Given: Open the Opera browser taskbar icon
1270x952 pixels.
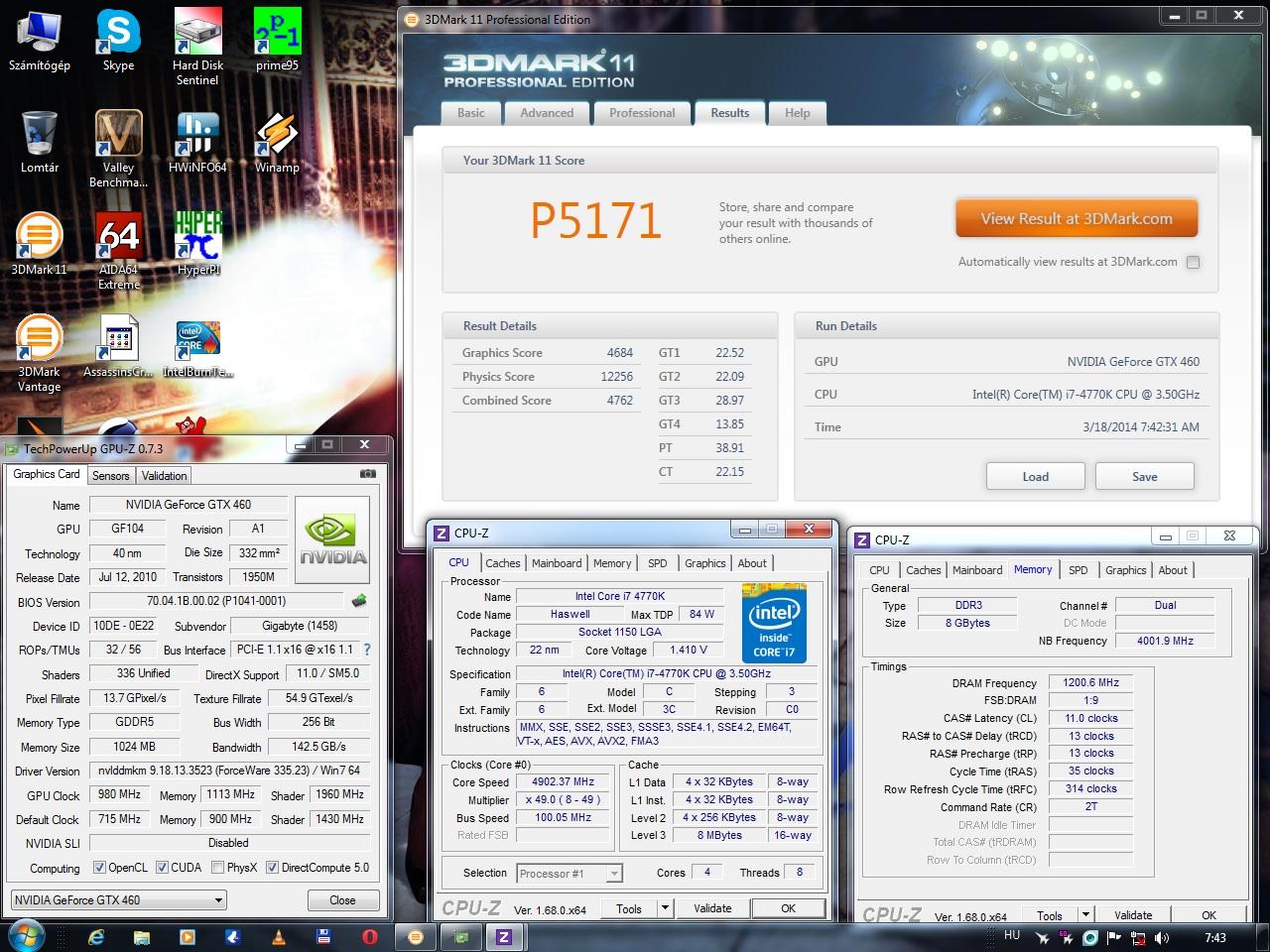Looking at the screenshot, I should click(x=369, y=936).
